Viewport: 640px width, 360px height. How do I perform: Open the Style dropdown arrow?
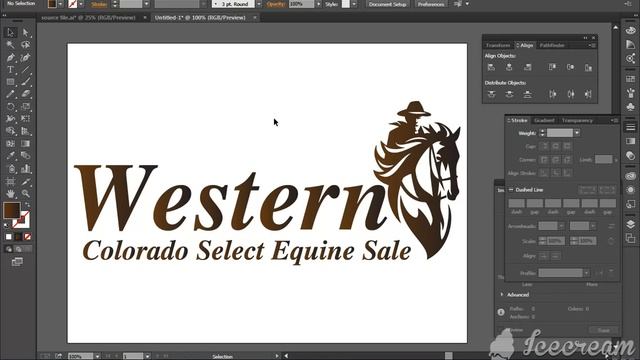354,4
